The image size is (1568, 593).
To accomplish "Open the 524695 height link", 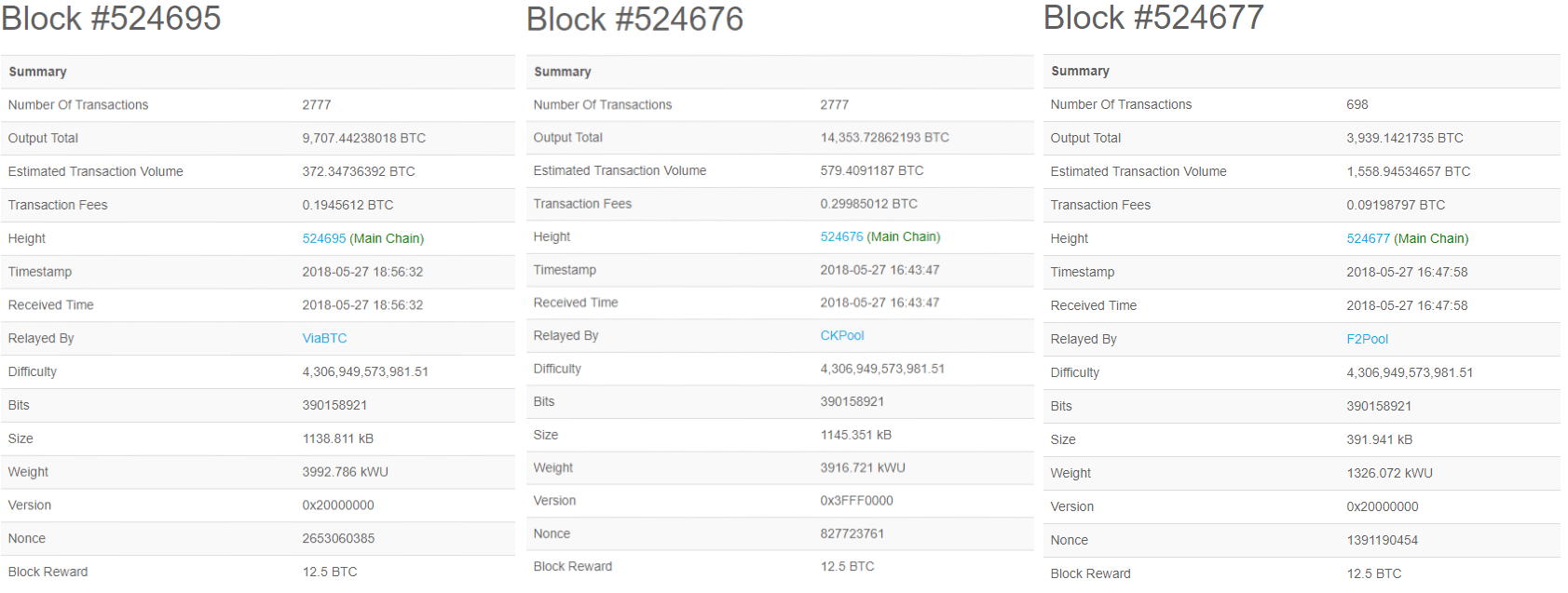I will [x=323, y=238].
